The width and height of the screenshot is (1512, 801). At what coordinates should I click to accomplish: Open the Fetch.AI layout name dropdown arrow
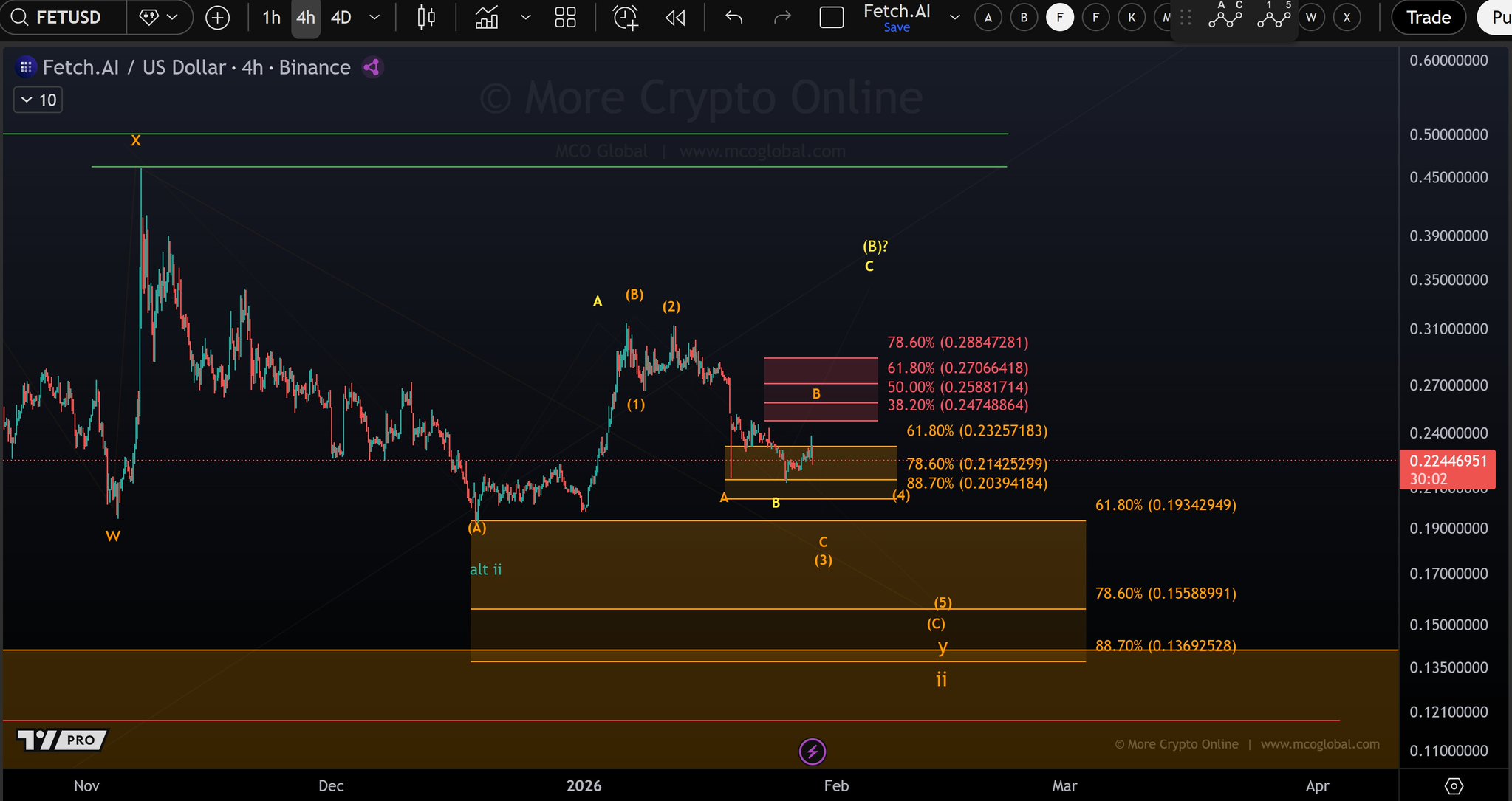(x=954, y=17)
